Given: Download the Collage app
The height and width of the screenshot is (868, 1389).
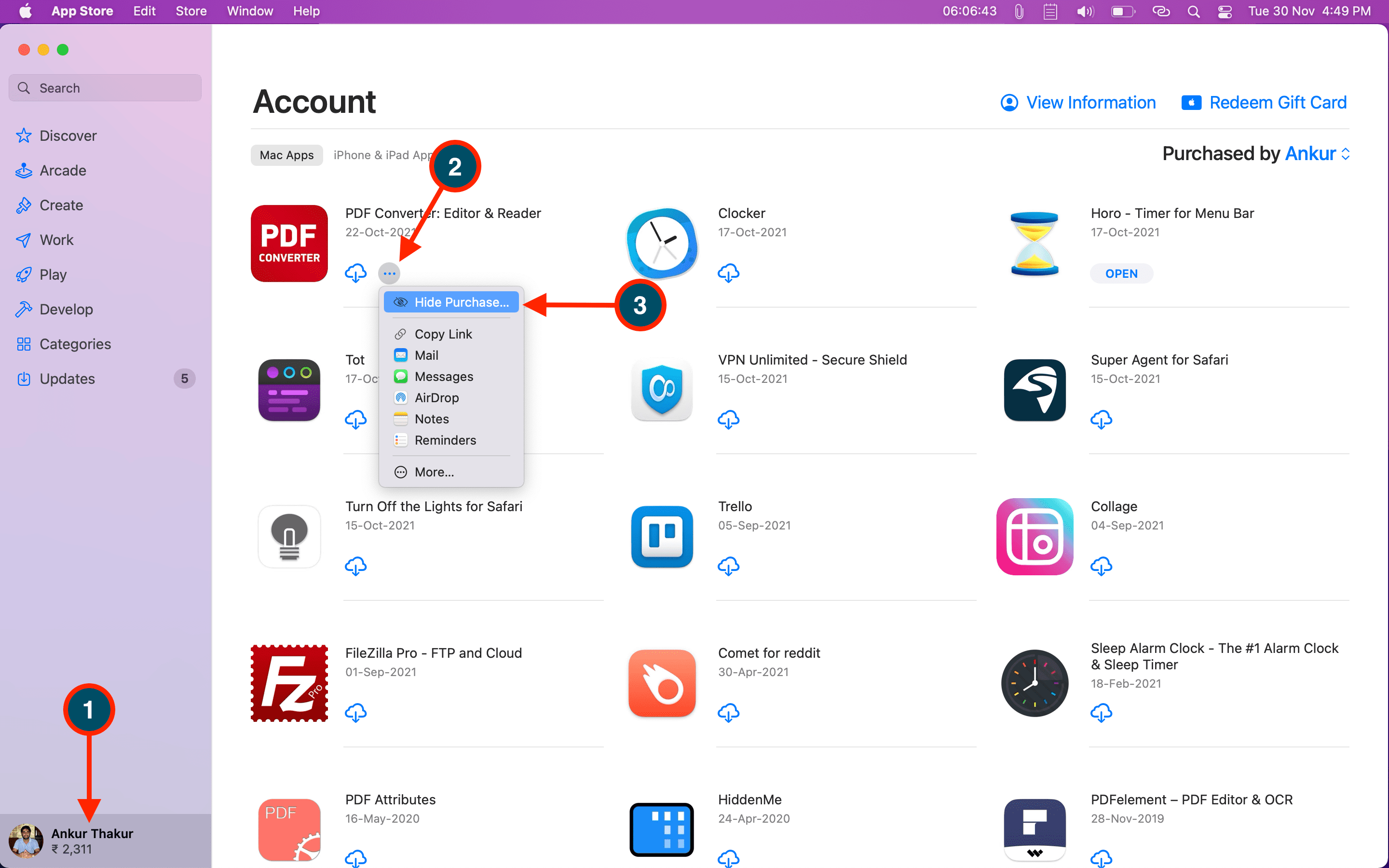Looking at the screenshot, I should (x=1101, y=566).
